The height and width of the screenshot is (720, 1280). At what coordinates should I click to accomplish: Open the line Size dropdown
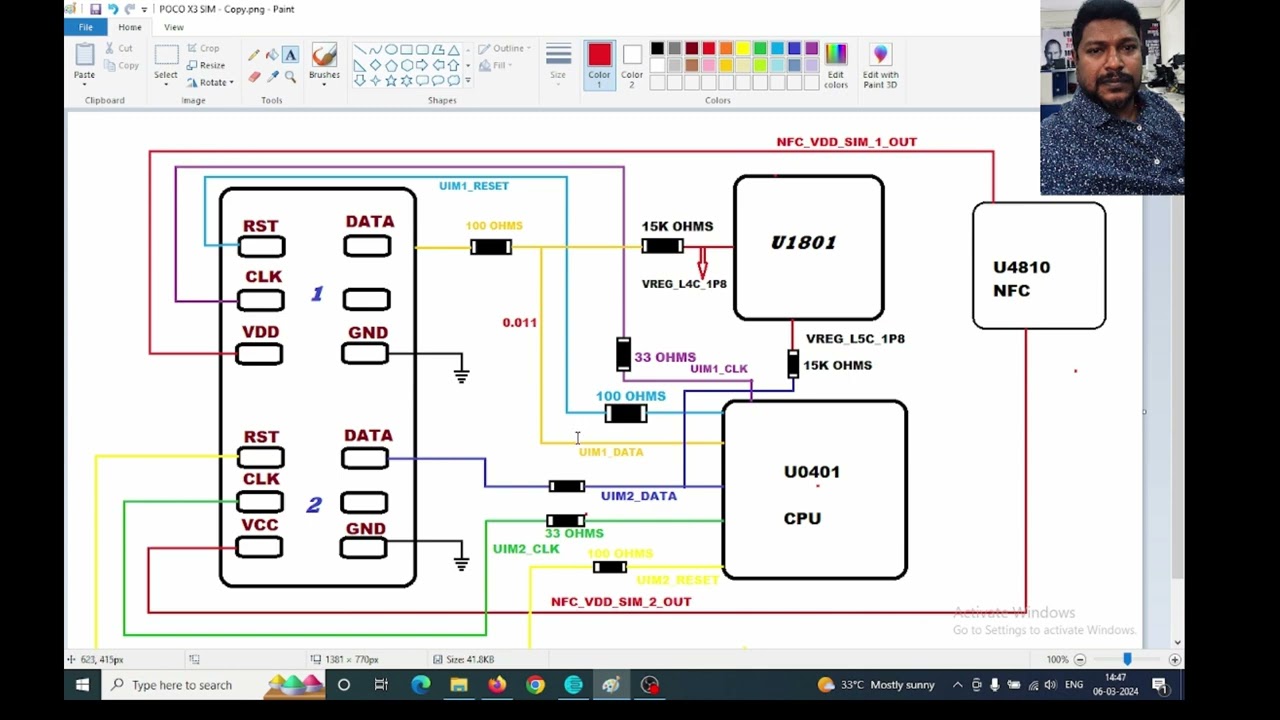click(558, 65)
